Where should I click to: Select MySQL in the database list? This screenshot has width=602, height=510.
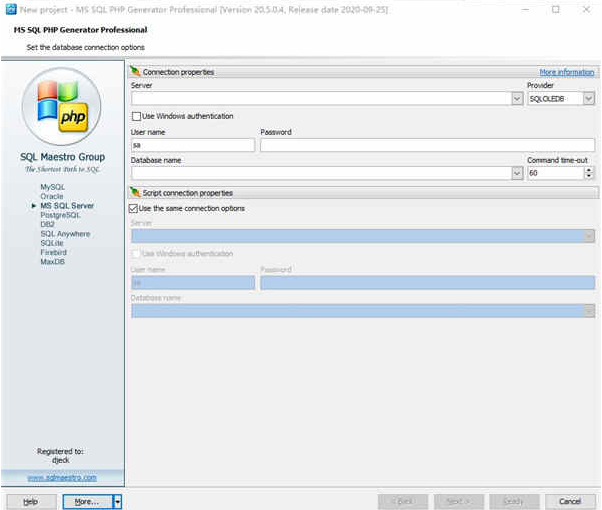tap(52, 187)
